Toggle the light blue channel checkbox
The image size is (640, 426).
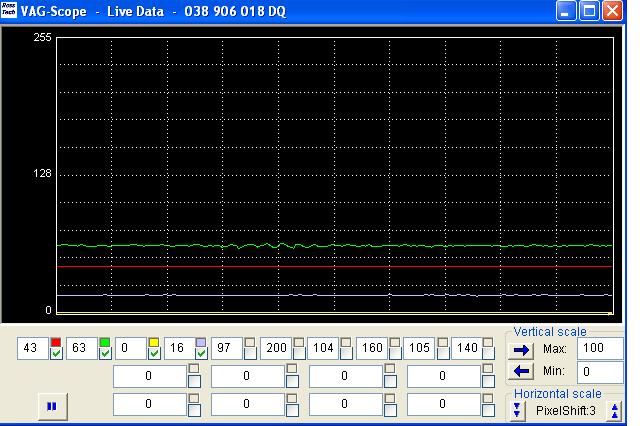click(201, 354)
